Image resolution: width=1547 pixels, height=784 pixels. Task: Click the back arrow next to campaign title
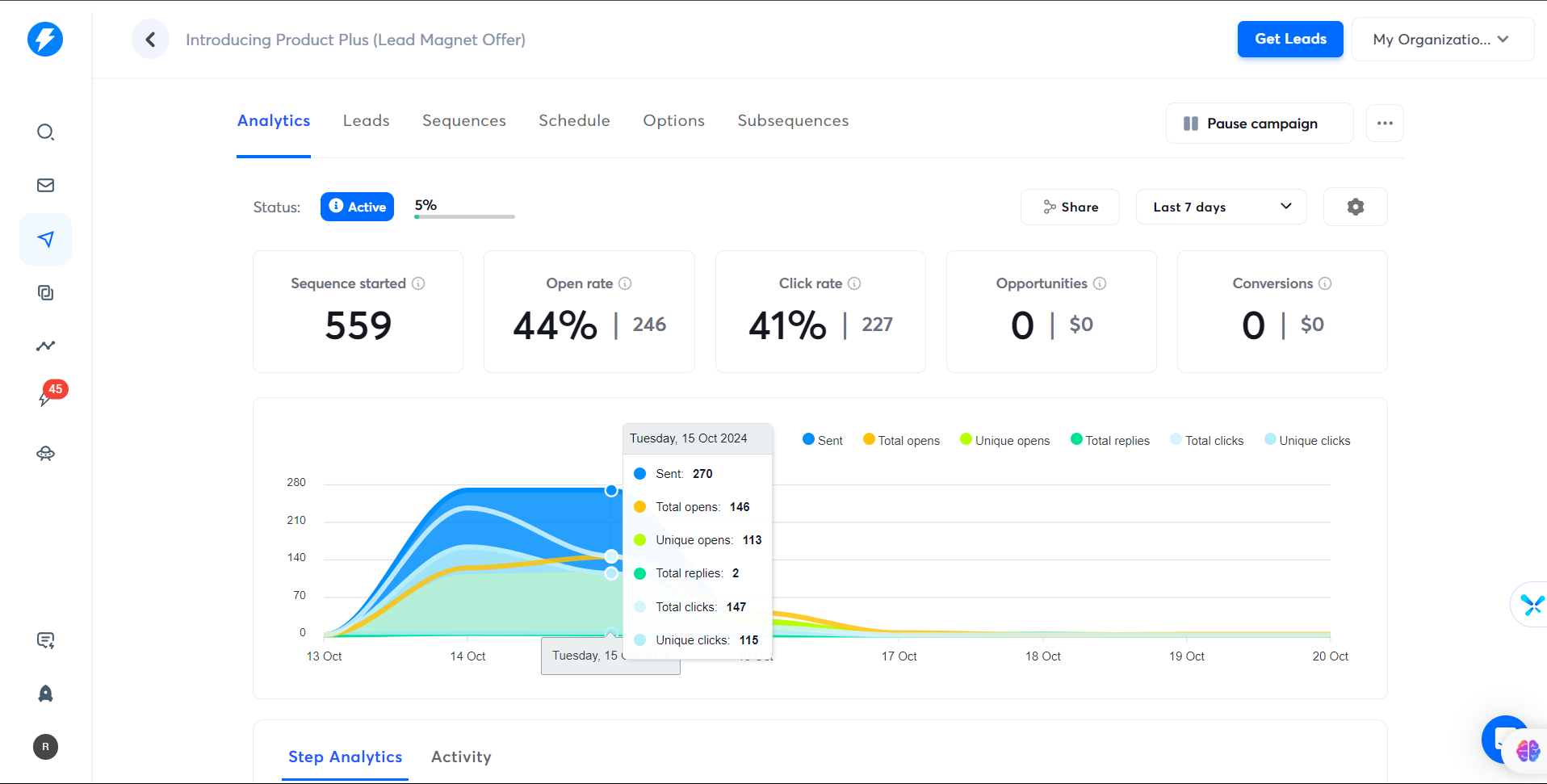150,40
